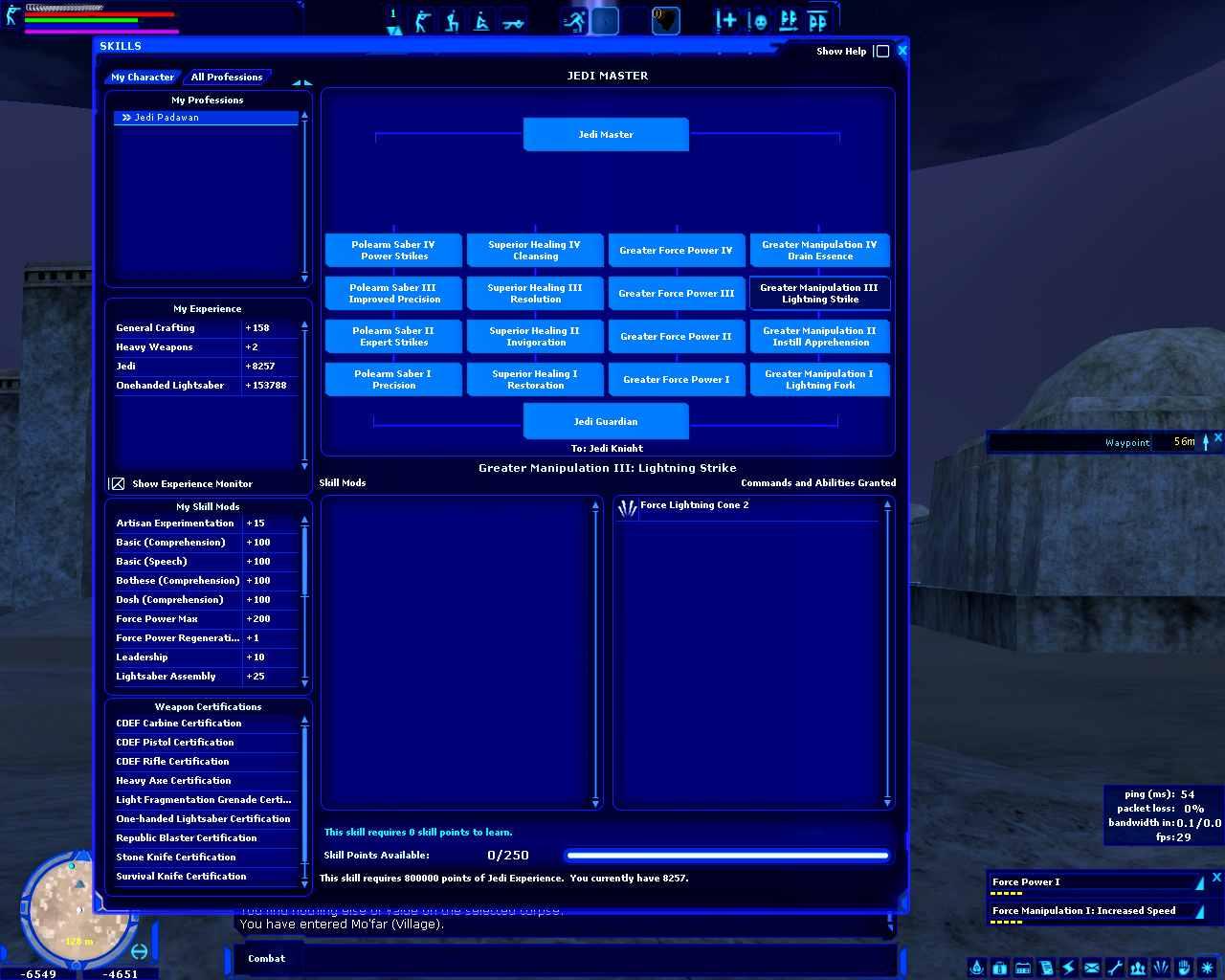Select Greater Force Power II skill
This screenshot has width=1225, height=980.
tap(677, 336)
